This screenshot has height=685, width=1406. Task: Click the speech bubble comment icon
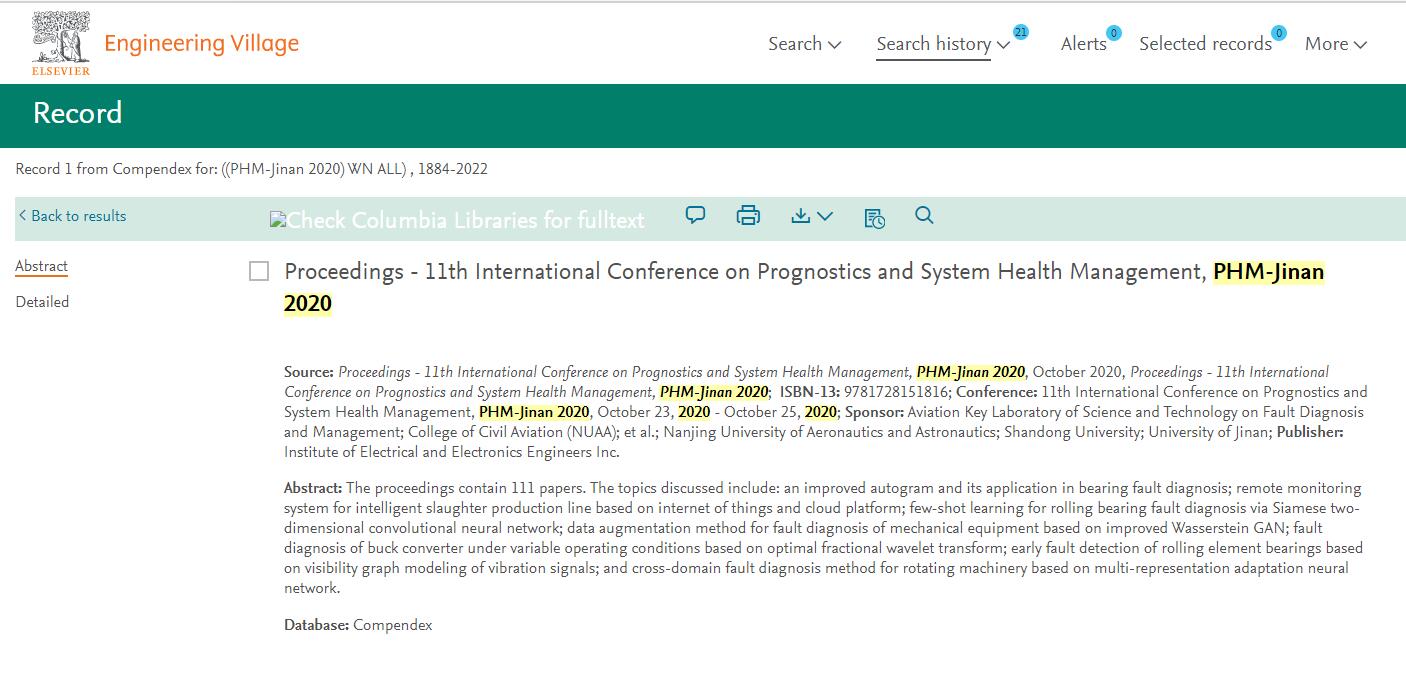click(x=695, y=215)
